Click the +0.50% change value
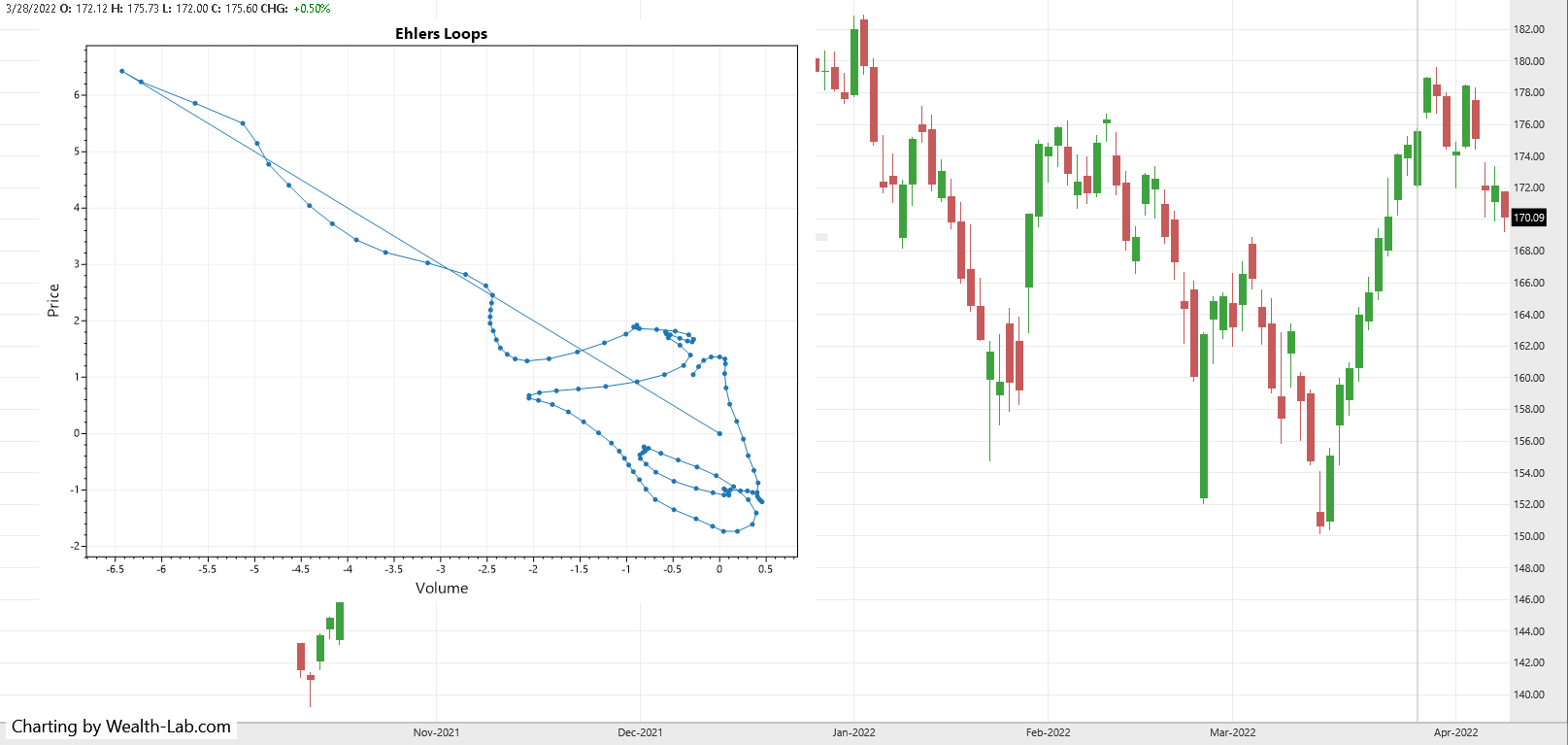This screenshot has width=1568, height=745. [312, 8]
